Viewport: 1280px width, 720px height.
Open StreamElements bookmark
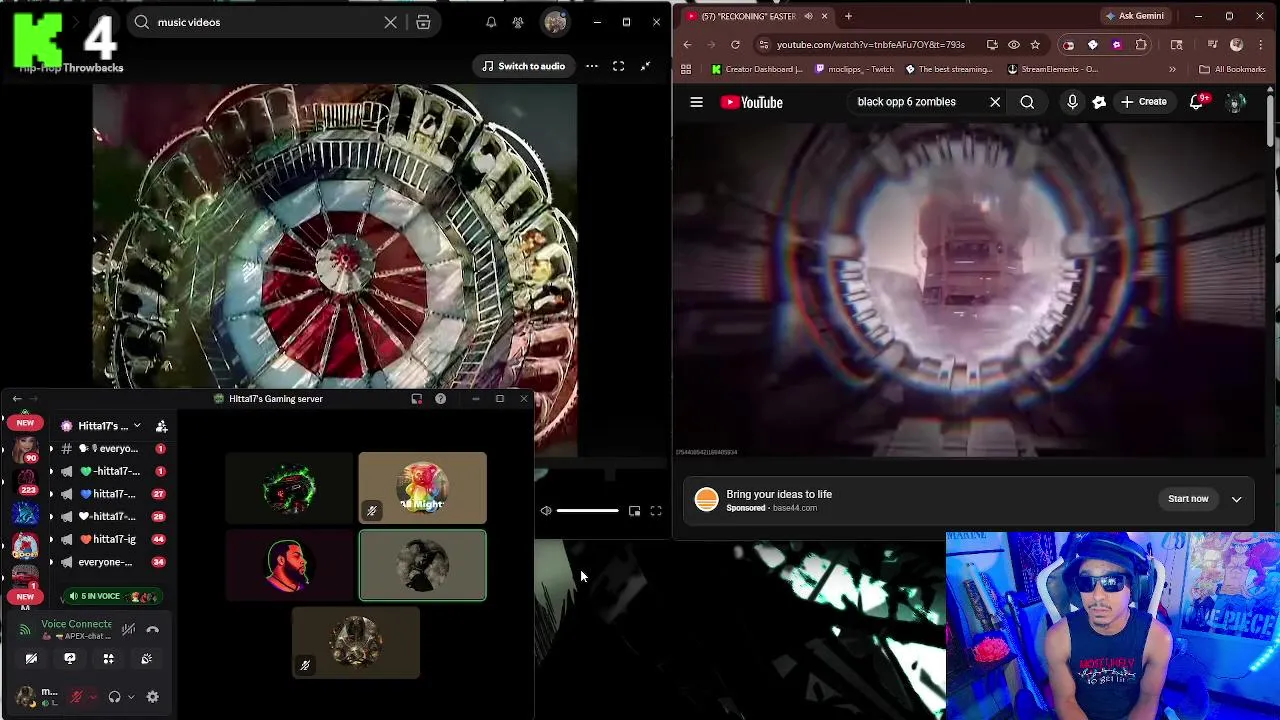1053,69
